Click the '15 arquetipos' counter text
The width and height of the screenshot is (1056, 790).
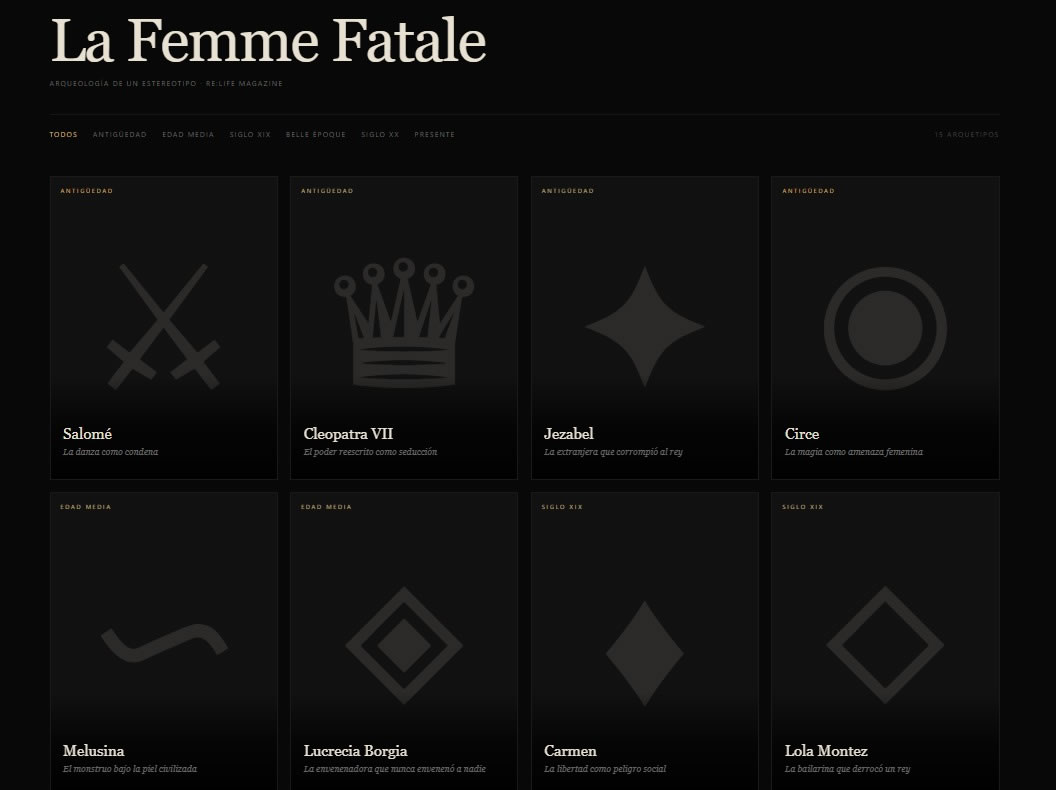coord(966,135)
